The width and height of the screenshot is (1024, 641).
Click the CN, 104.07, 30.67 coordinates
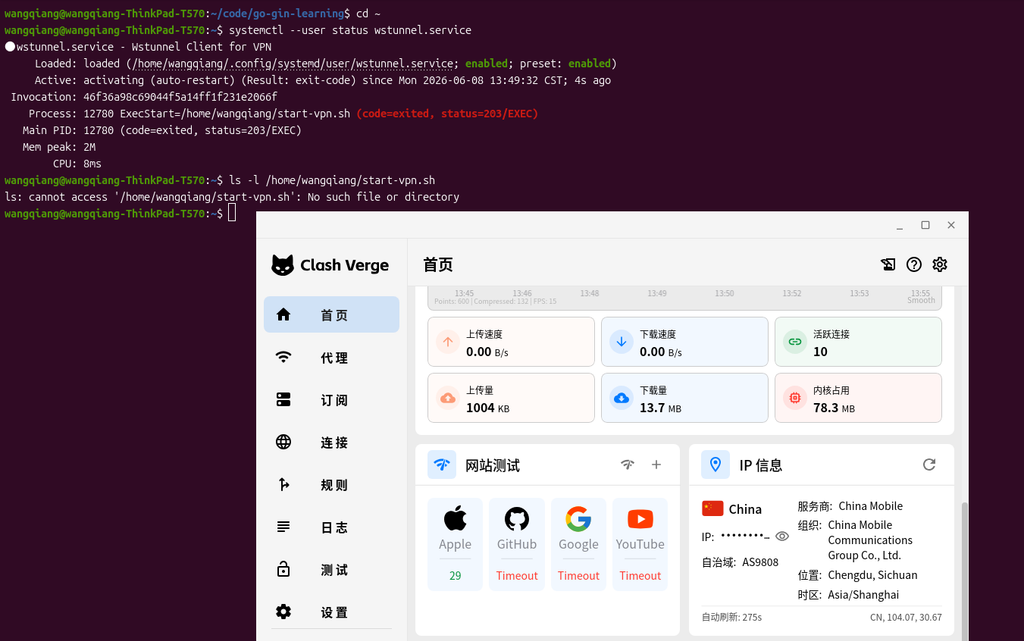[x=906, y=617]
